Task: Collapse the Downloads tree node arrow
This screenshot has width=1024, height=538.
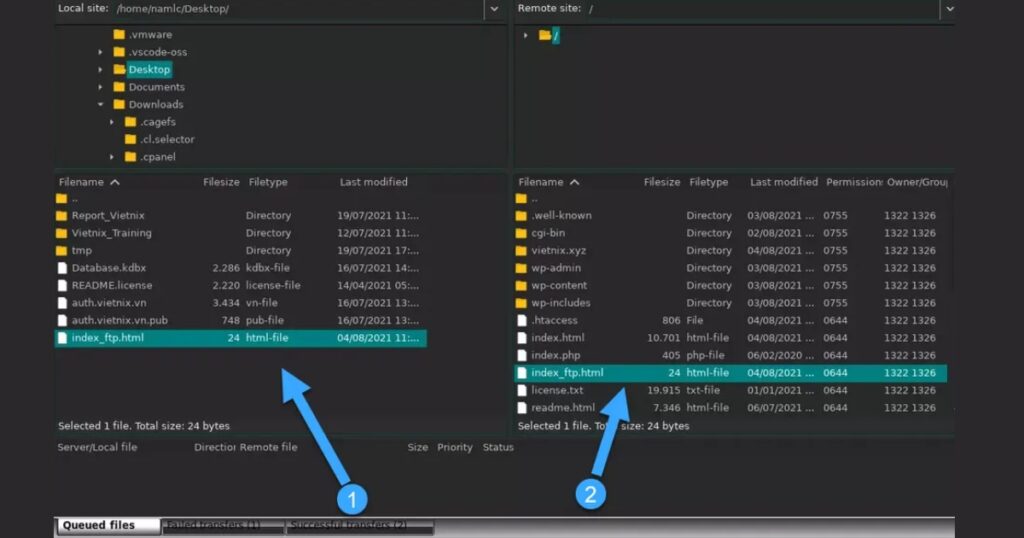Action: point(100,104)
